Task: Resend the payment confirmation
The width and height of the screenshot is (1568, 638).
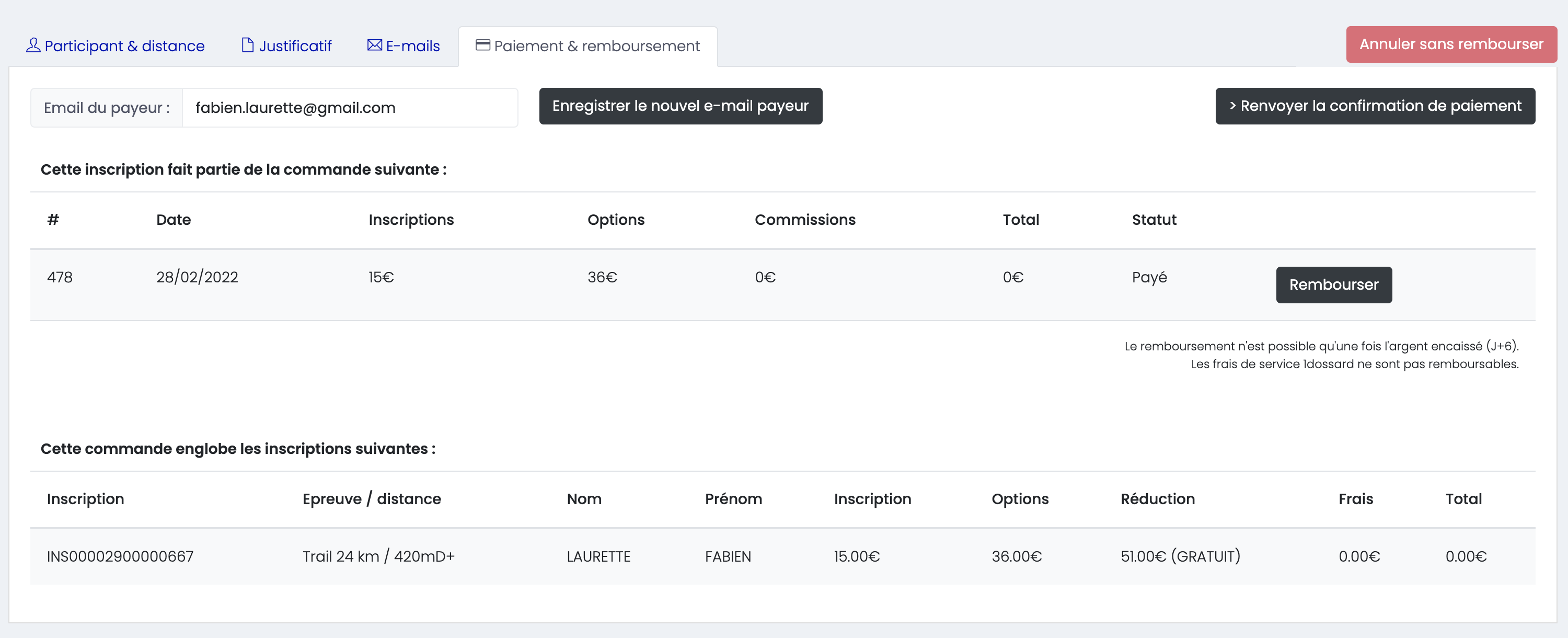Action: (x=1375, y=106)
